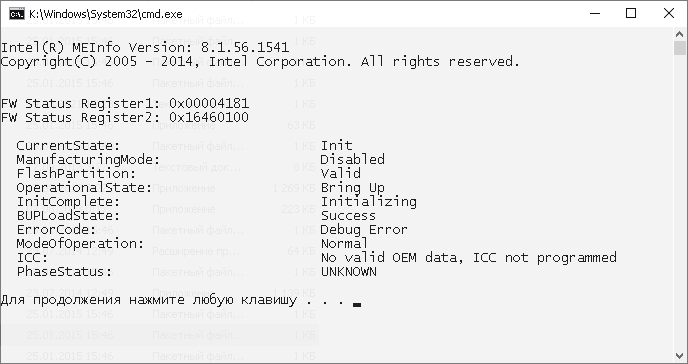Click the ICC not programmed message
The width and height of the screenshot is (688, 364).
pyautogui.click(x=469, y=257)
